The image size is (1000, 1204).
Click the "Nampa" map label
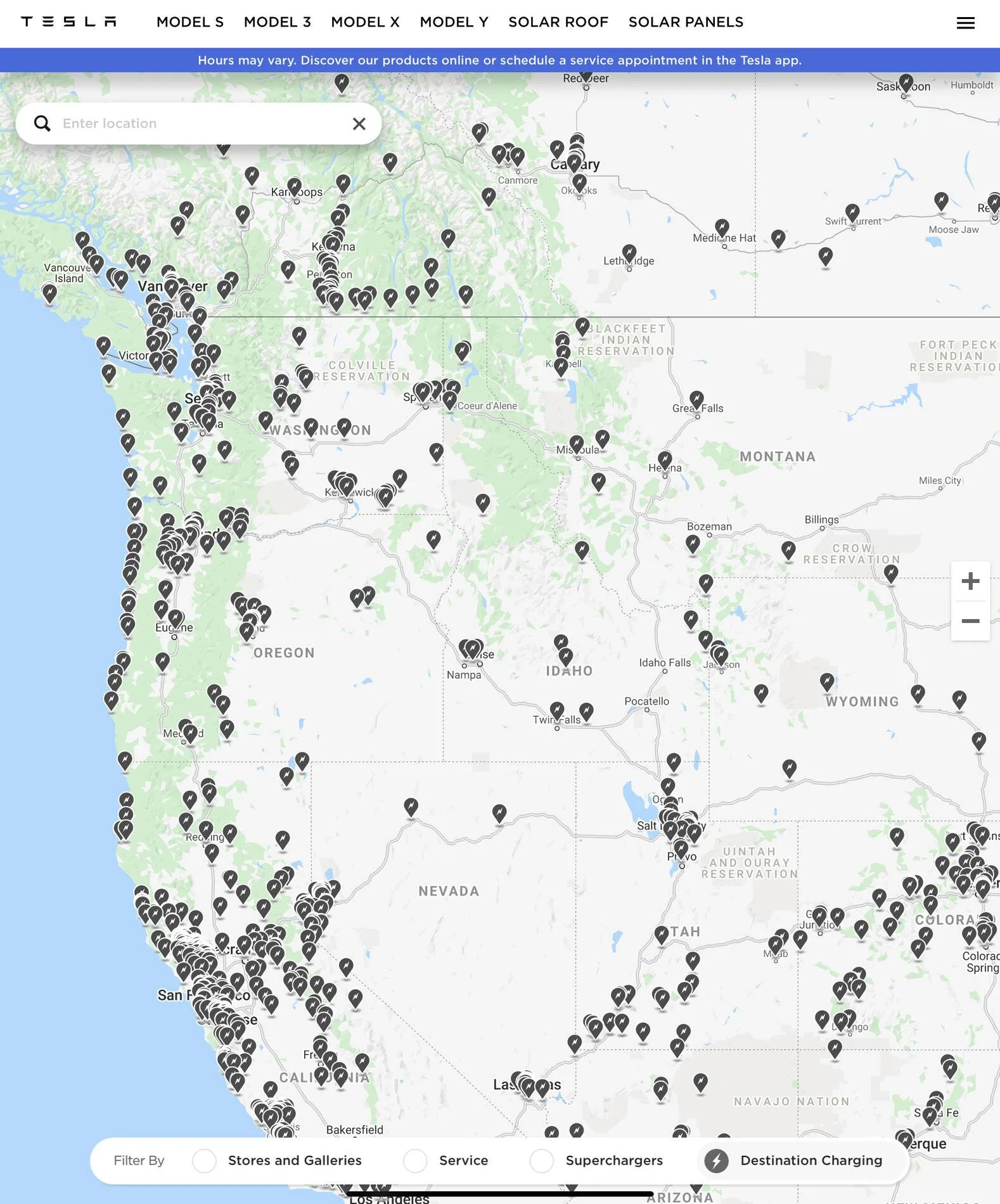coord(464,676)
